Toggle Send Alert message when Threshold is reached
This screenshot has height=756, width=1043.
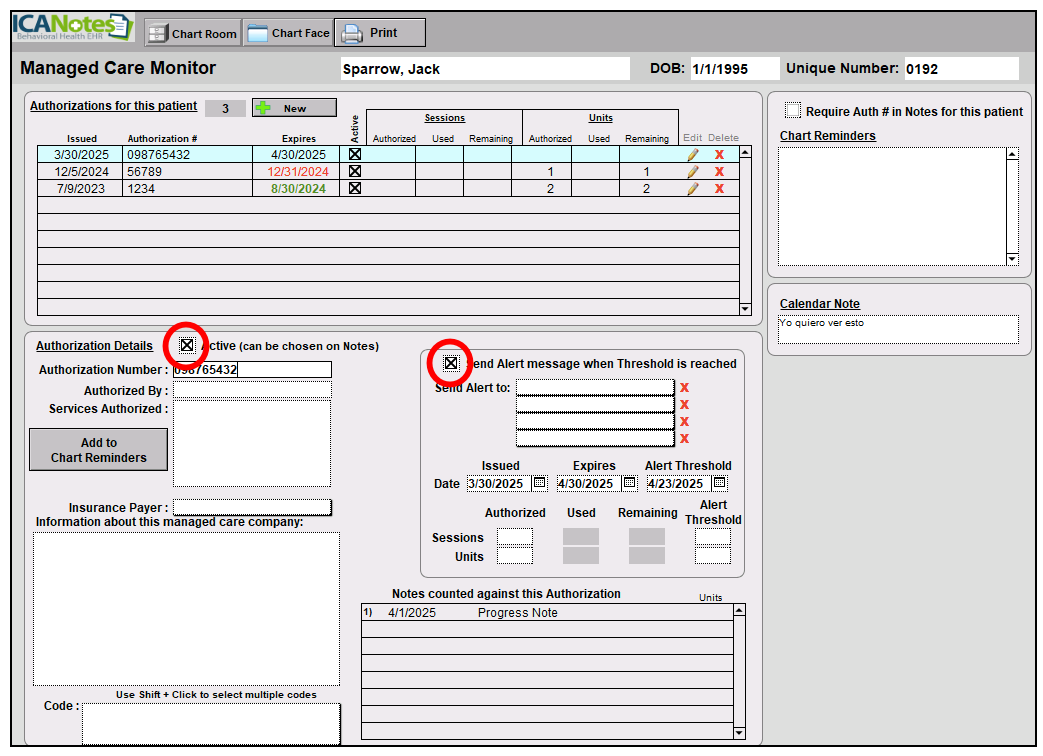(451, 363)
